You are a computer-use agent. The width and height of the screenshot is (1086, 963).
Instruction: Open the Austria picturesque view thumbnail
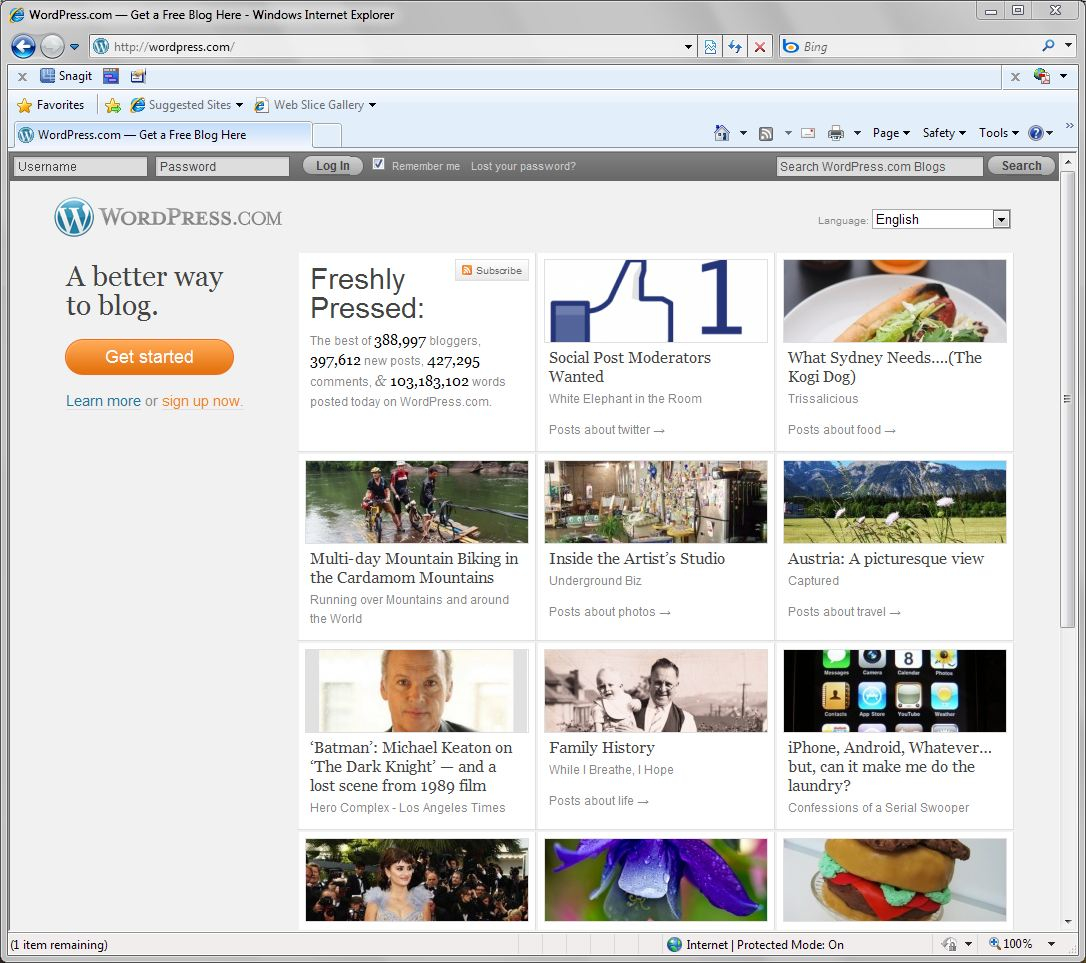point(894,502)
